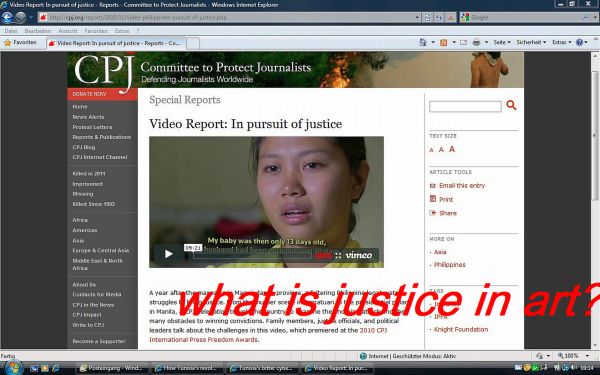Image resolution: width=600 pixels, height=375 pixels.
Task: Play the Vimeo video
Action: point(168,254)
